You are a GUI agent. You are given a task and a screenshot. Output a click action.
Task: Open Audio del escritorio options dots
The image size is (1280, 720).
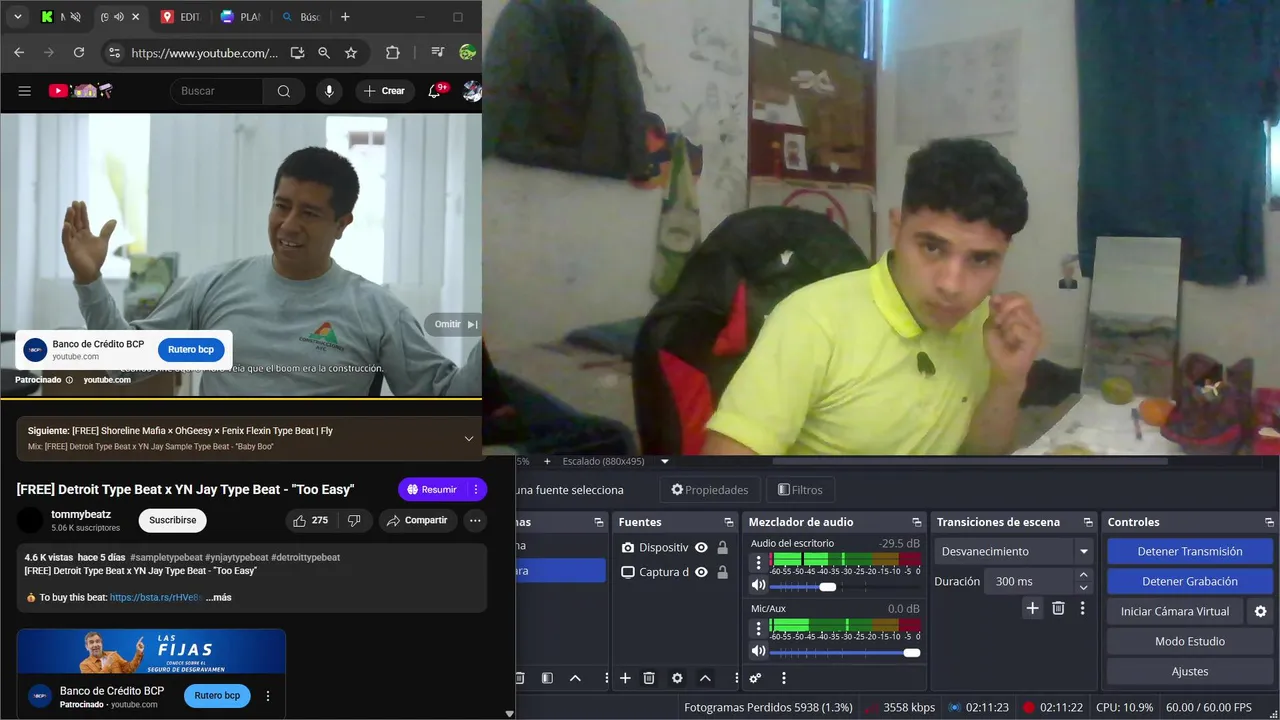(x=758, y=563)
